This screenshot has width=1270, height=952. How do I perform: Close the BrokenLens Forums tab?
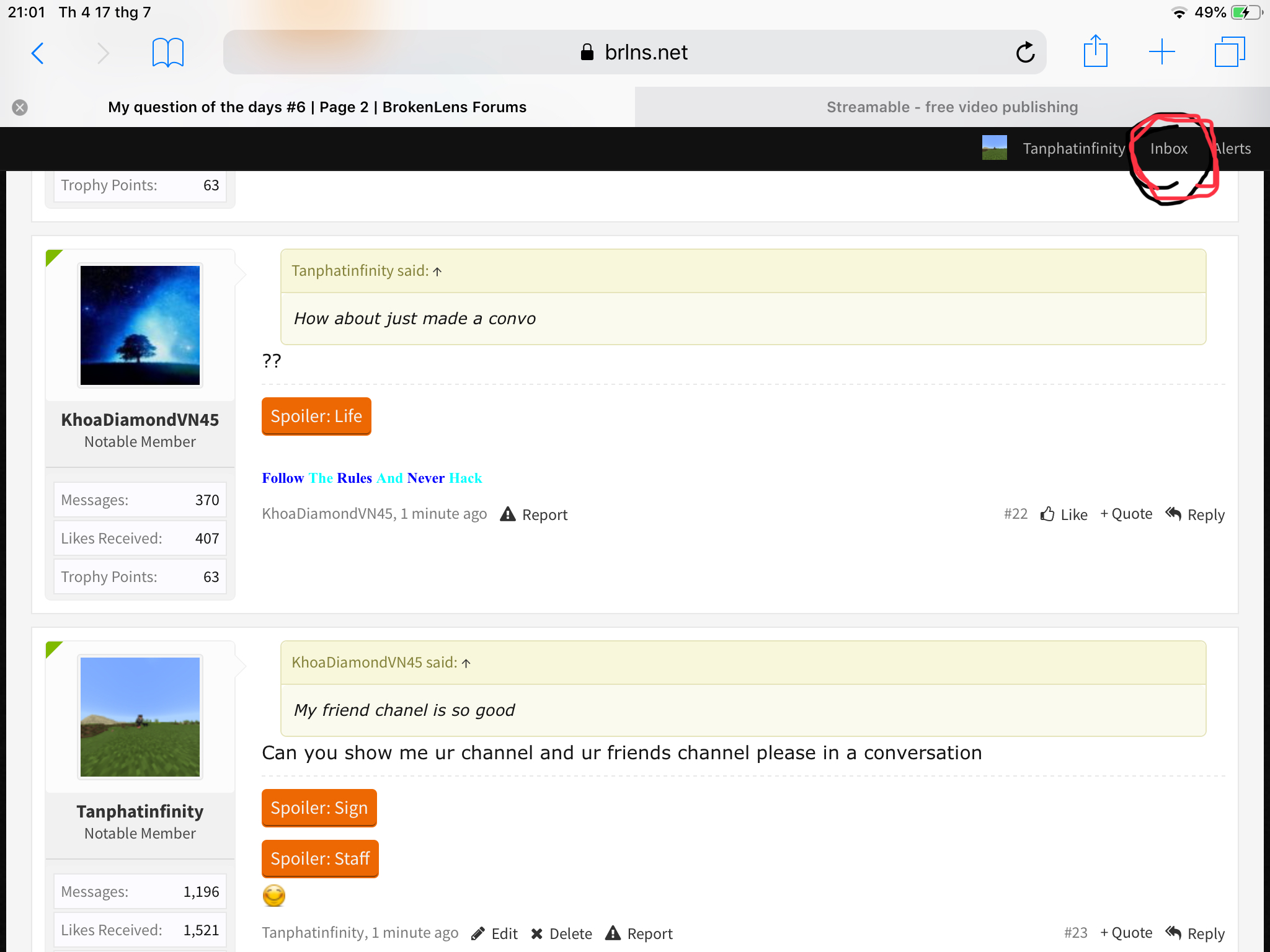[x=20, y=108]
